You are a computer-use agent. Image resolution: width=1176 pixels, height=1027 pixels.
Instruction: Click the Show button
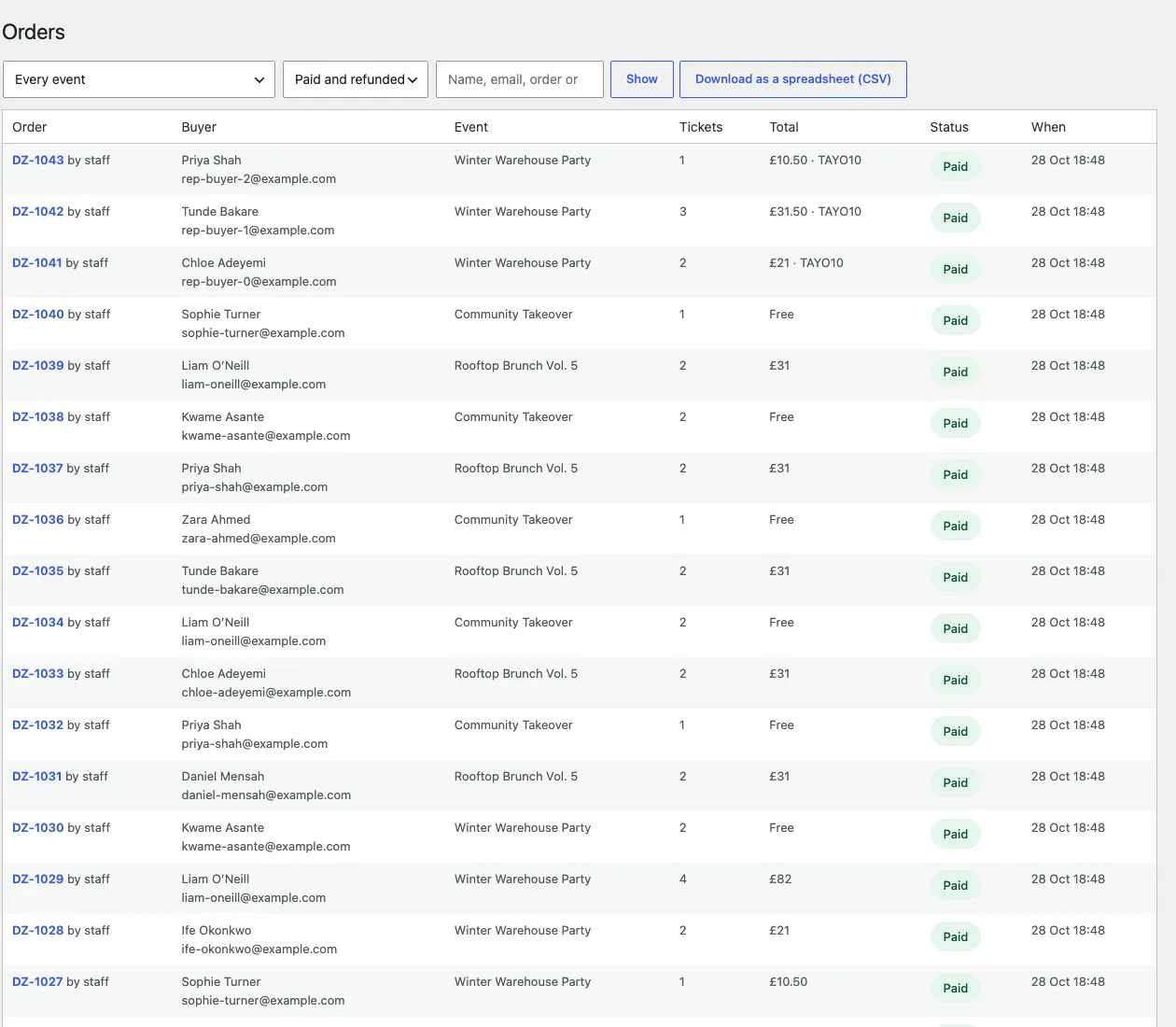641,79
